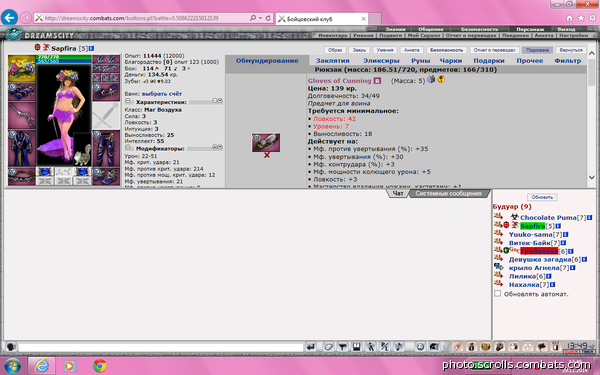Click the Обновить button
Image resolution: width=600 pixels, height=375 pixels.
(542, 197)
